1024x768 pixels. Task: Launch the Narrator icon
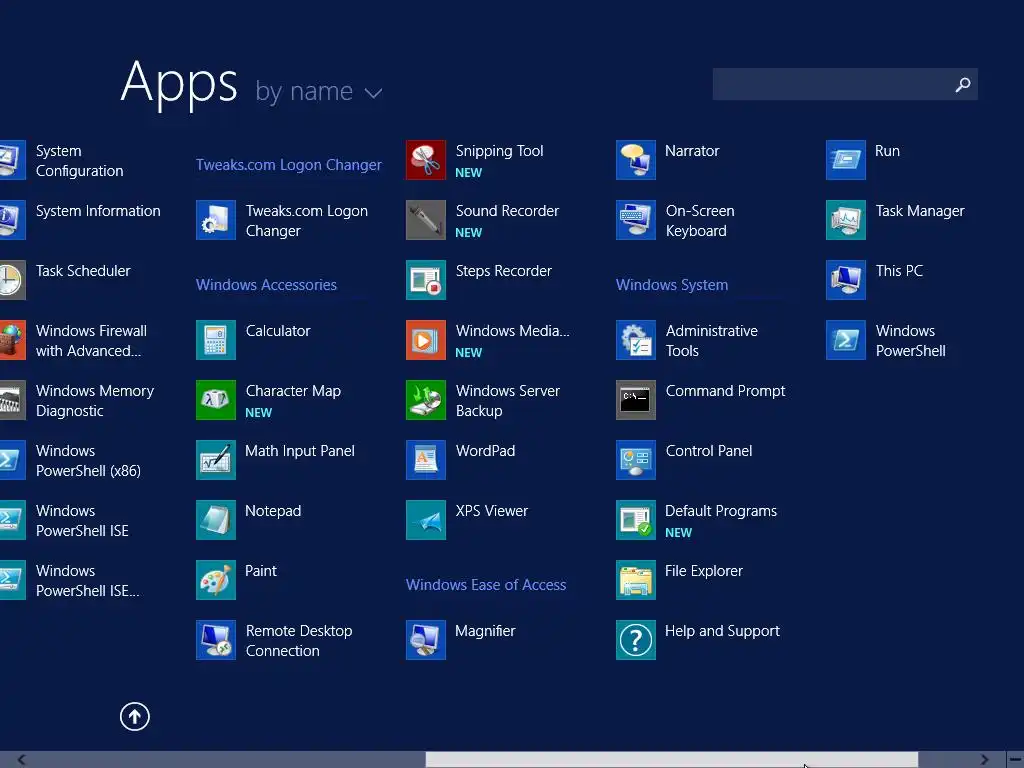[x=636, y=160]
